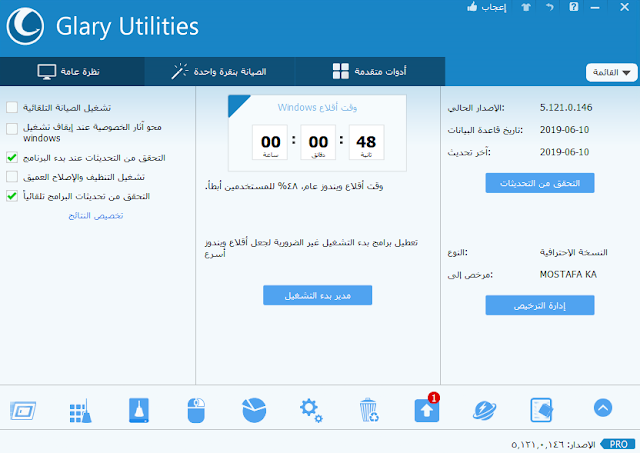Uncheck check for updates on program start
Screen dimensions: 640x453
click(12, 158)
